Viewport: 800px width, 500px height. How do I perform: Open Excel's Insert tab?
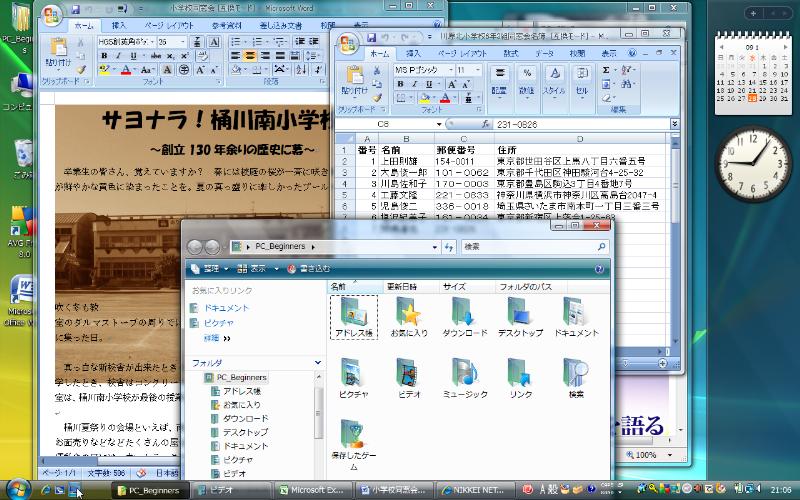[413, 53]
